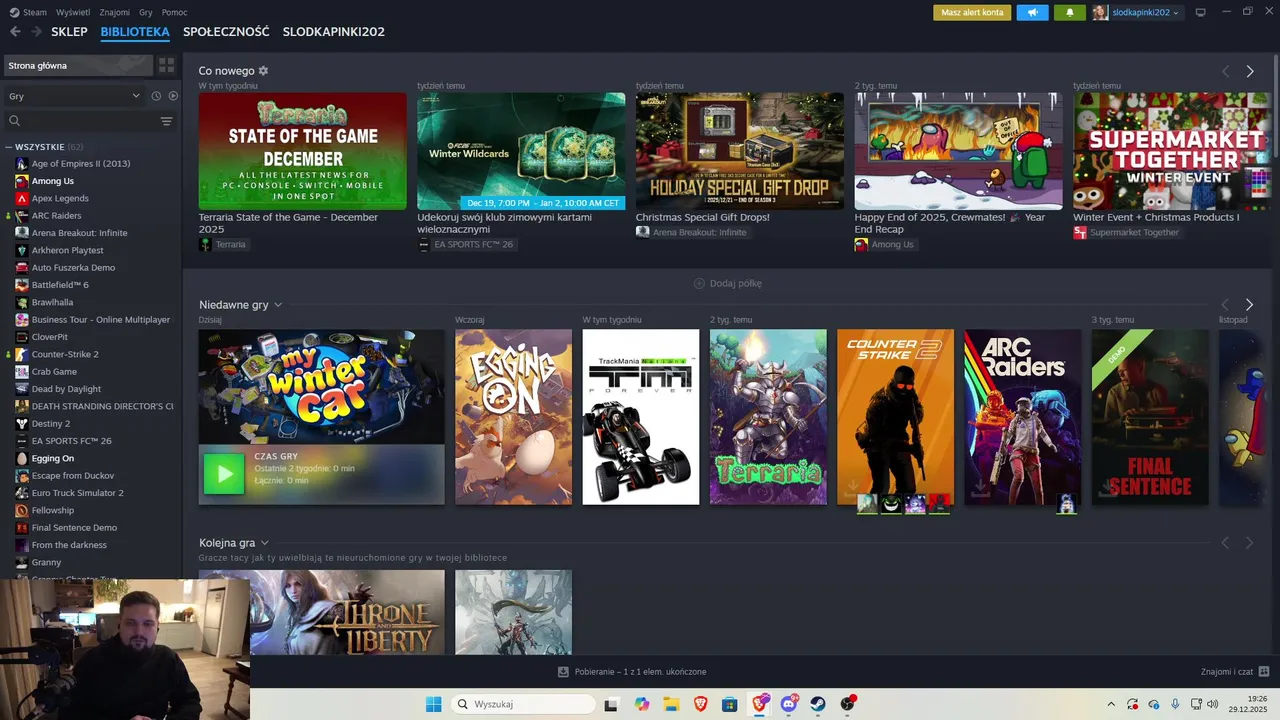1280x720 pixels.
Task: Open Discord from the Windows taskbar
Action: (789, 704)
